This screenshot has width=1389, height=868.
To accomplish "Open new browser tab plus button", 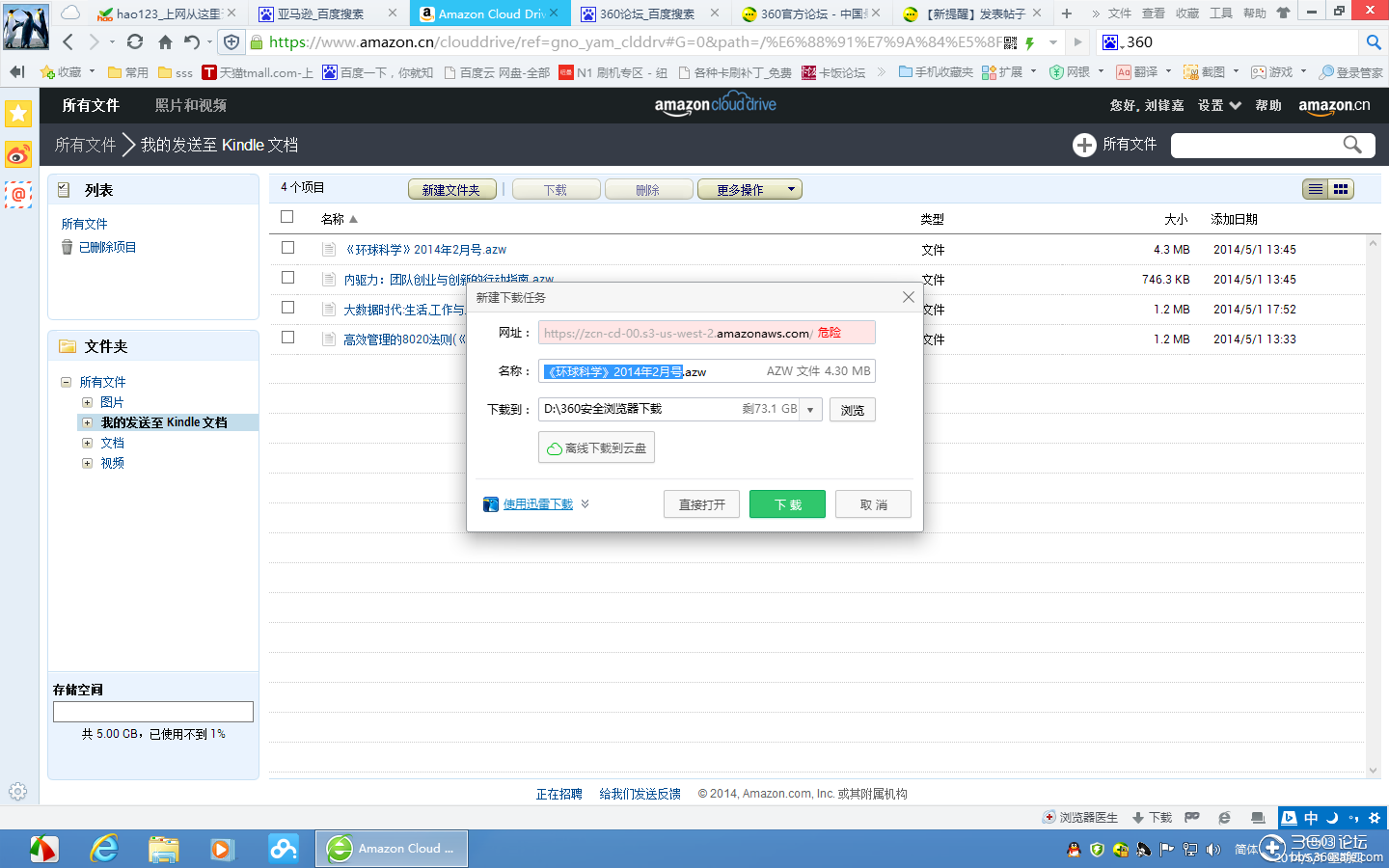I will pyautogui.click(x=1066, y=14).
